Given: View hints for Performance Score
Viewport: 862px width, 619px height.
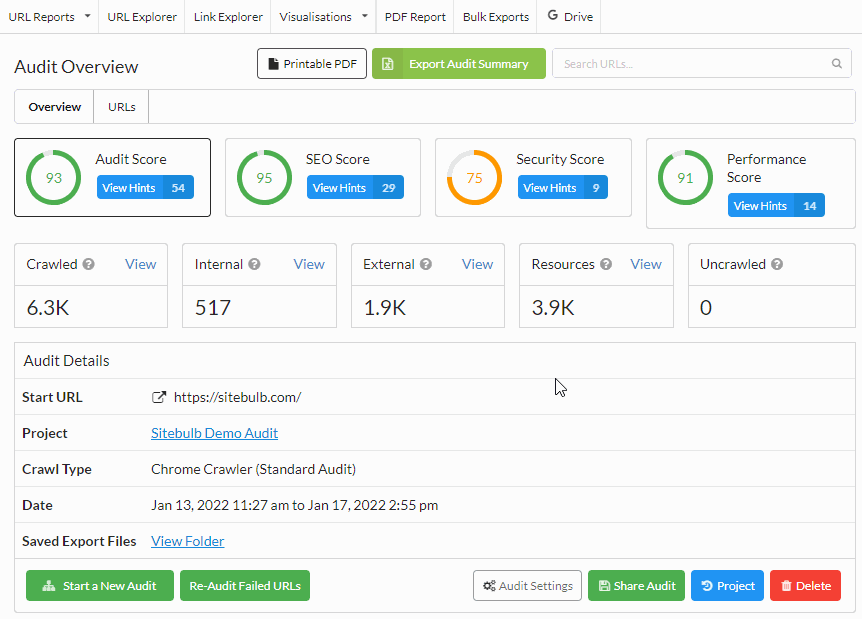Looking at the screenshot, I should coord(776,206).
